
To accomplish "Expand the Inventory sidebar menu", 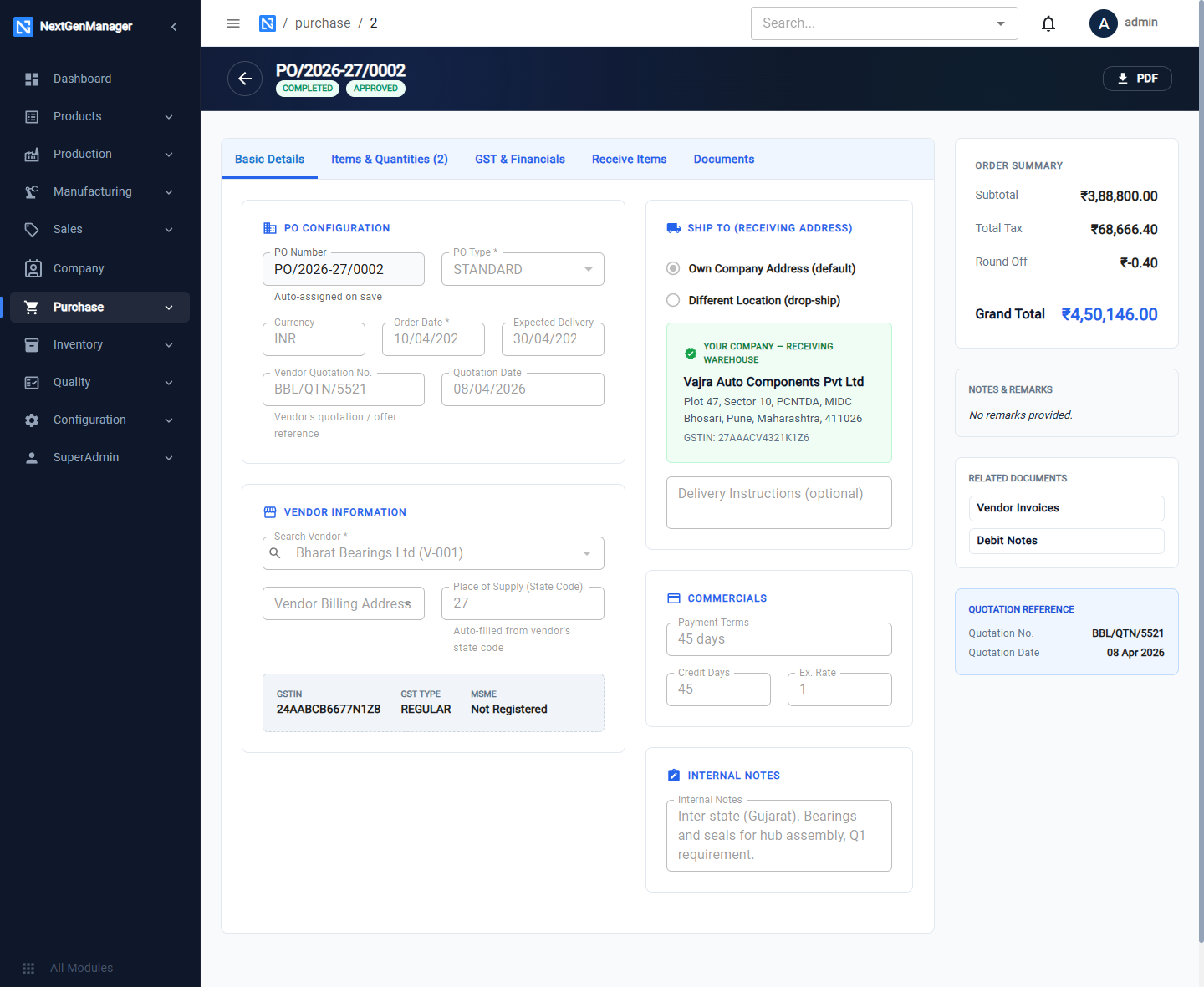I will [100, 344].
